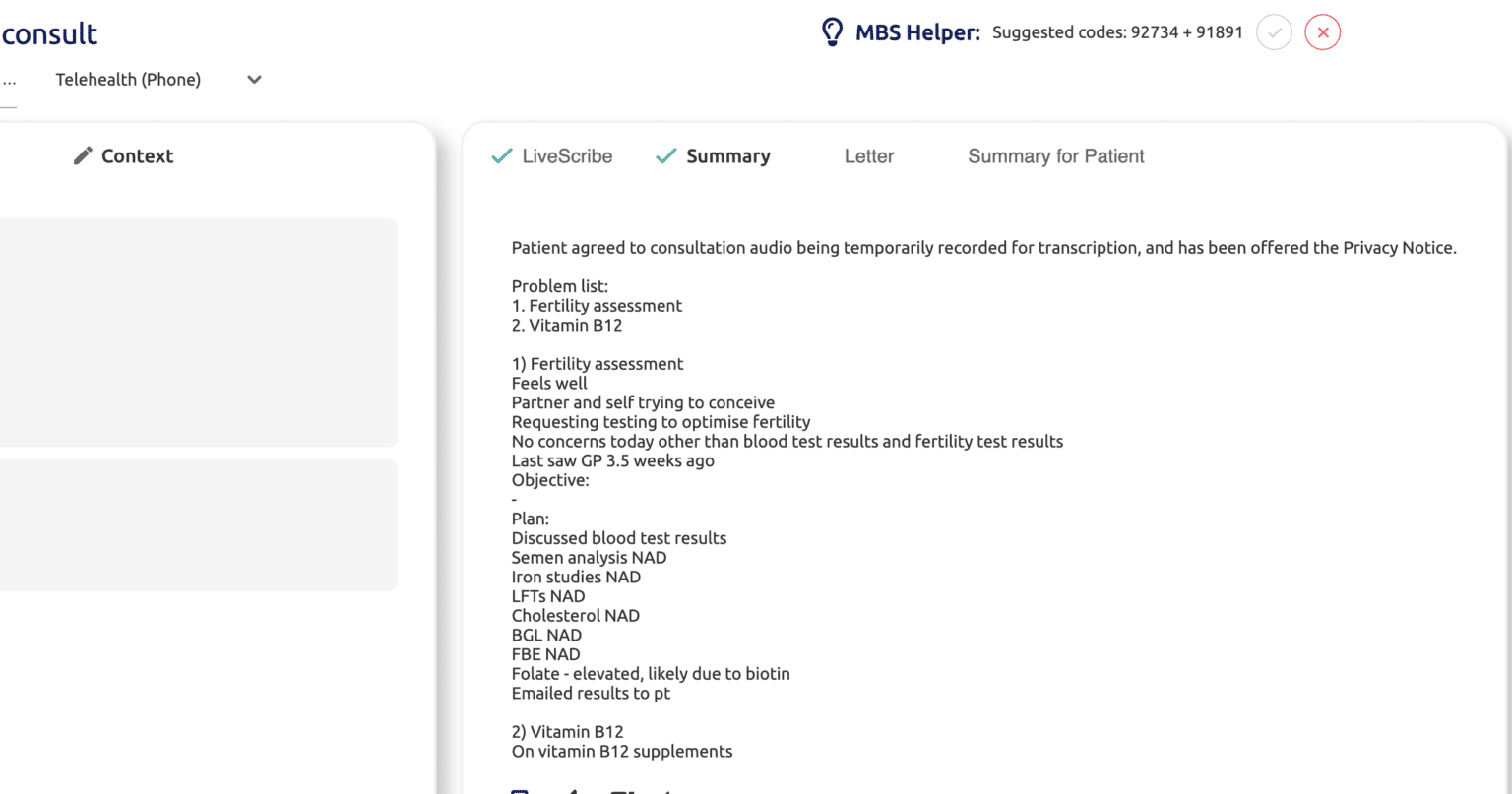View the Summary tab

click(728, 155)
